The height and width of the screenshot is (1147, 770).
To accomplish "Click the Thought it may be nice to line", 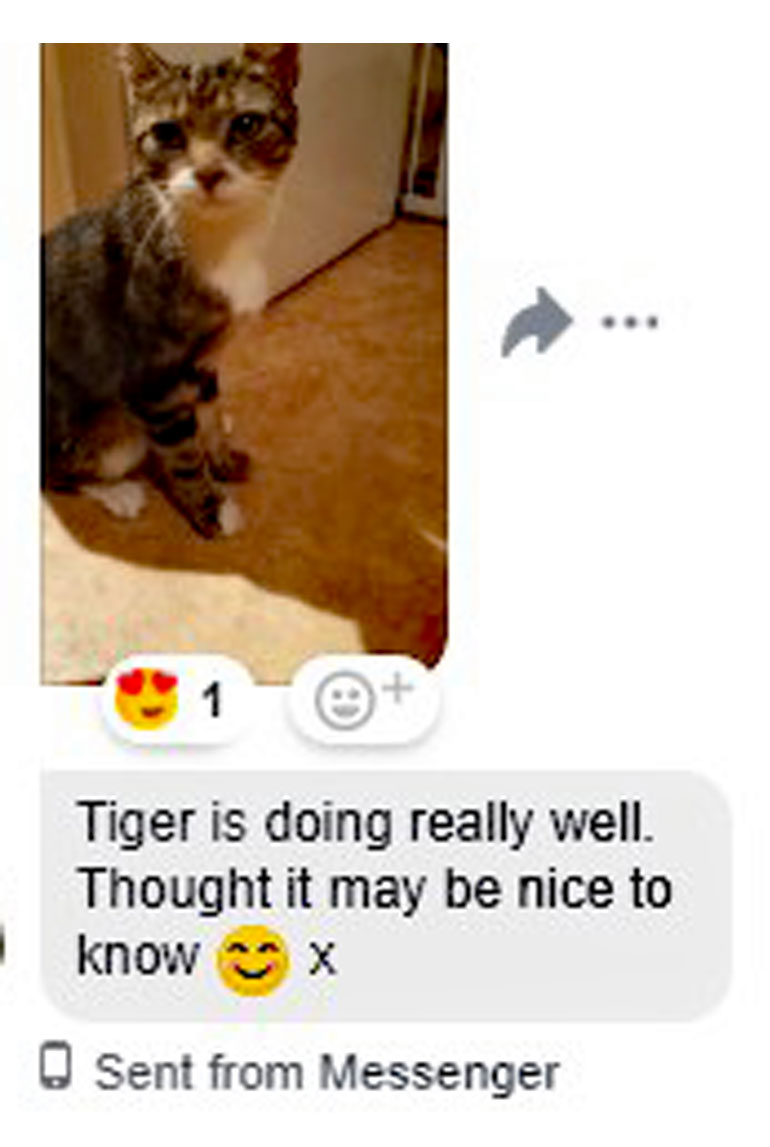I will click(374, 891).
